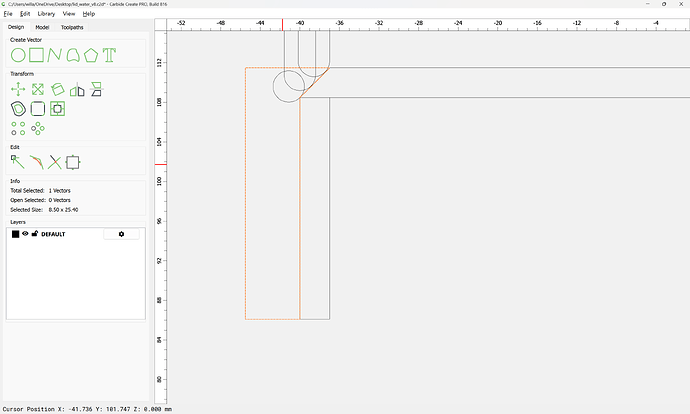The image size is (690, 414).
Task: Click the -20 mark on horizontal ruler
Action: coord(498,23)
